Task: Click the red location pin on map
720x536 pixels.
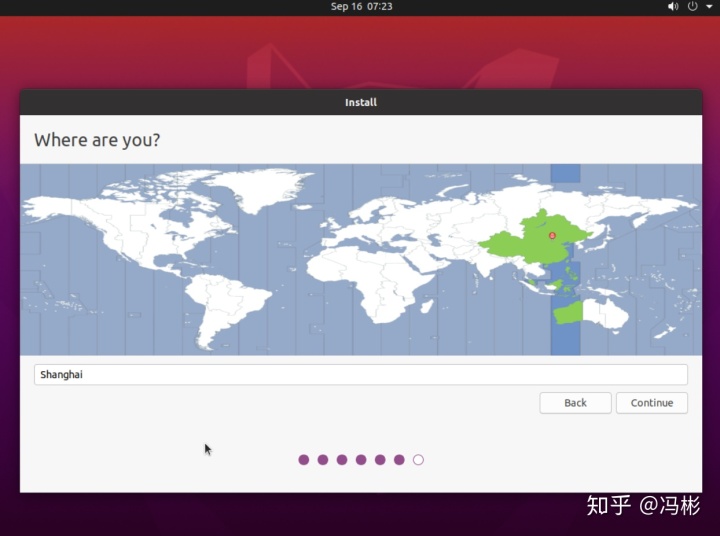Action: tap(552, 236)
